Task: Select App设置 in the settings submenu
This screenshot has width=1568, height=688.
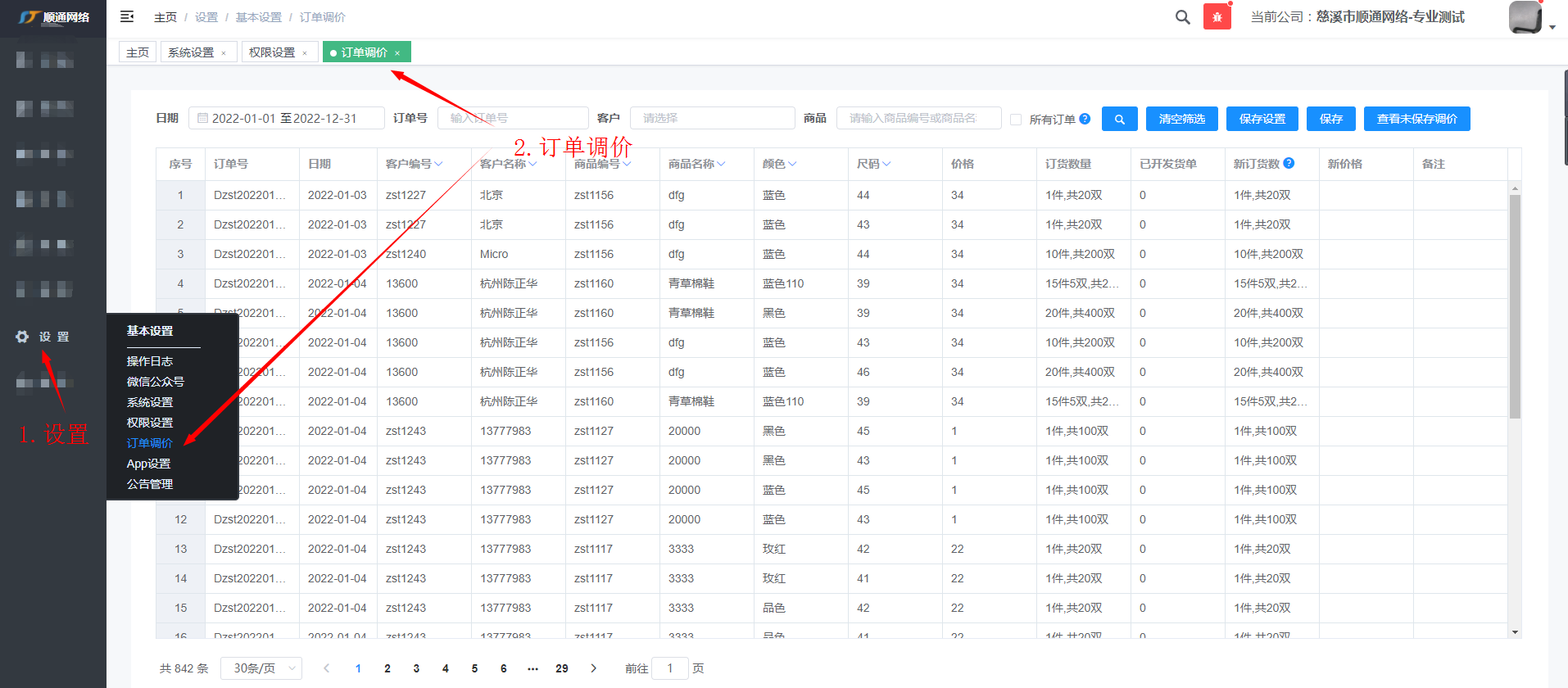Action: (148, 464)
